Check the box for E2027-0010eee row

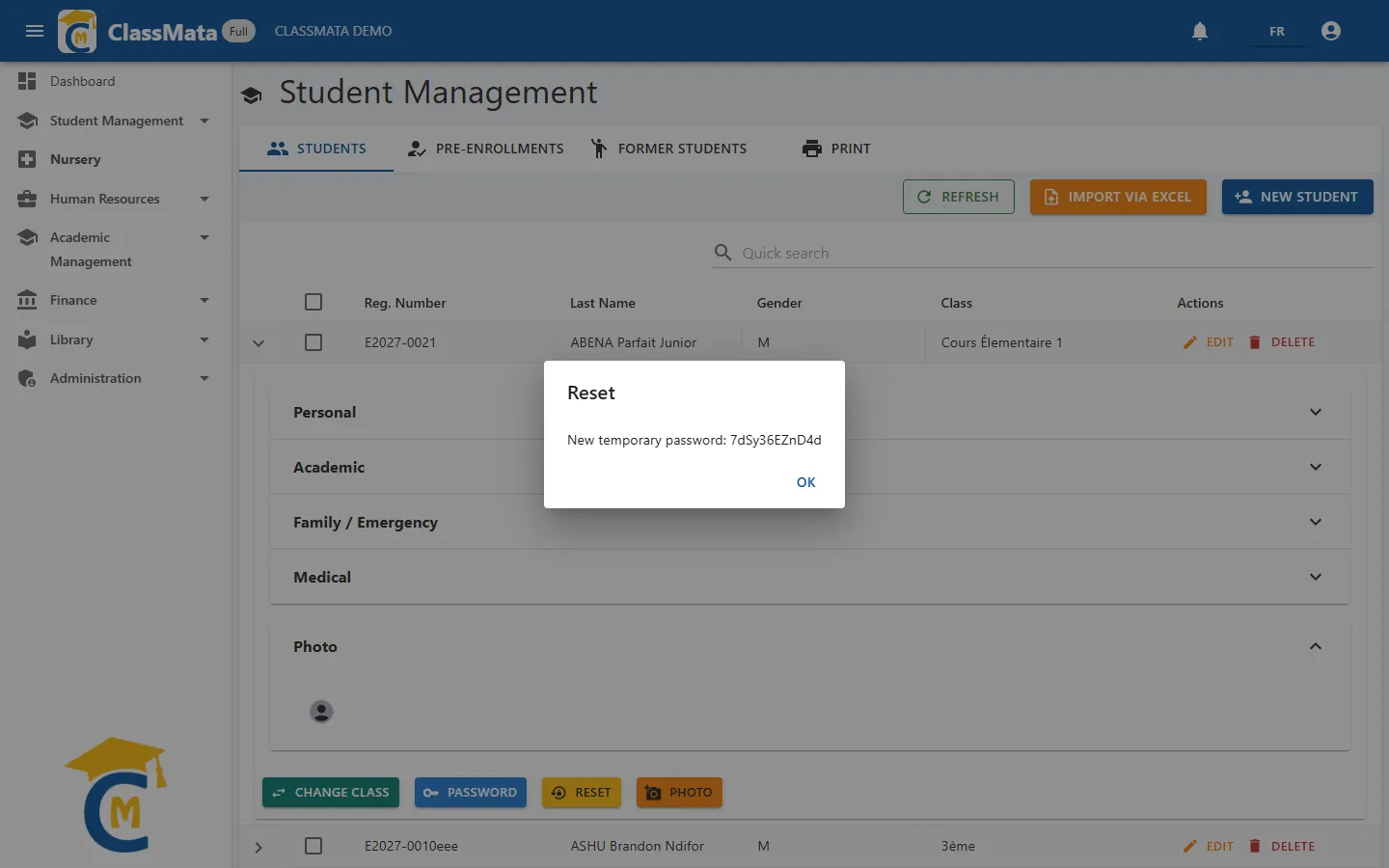[313, 846]
